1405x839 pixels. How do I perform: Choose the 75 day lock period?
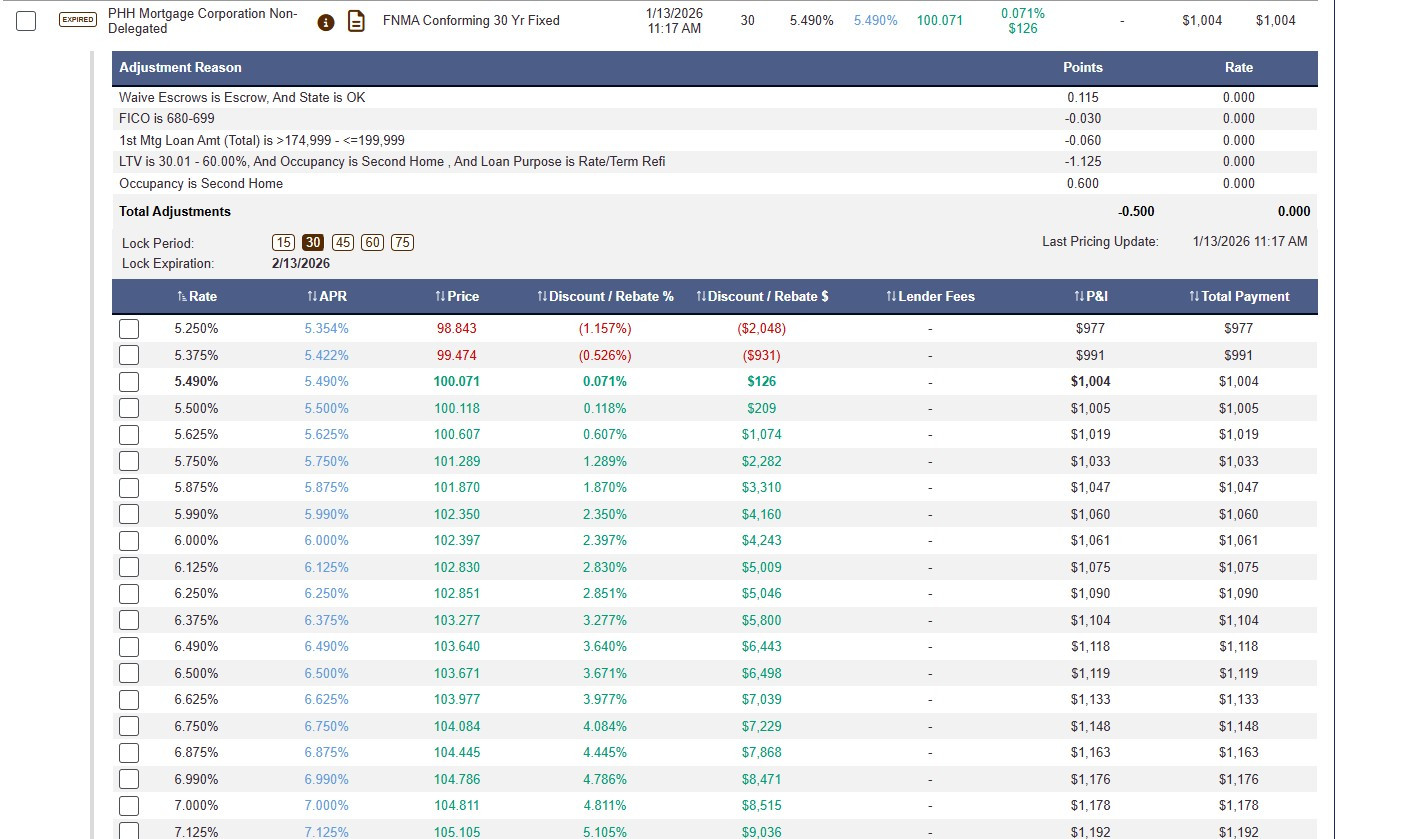[x=402, y=242]
